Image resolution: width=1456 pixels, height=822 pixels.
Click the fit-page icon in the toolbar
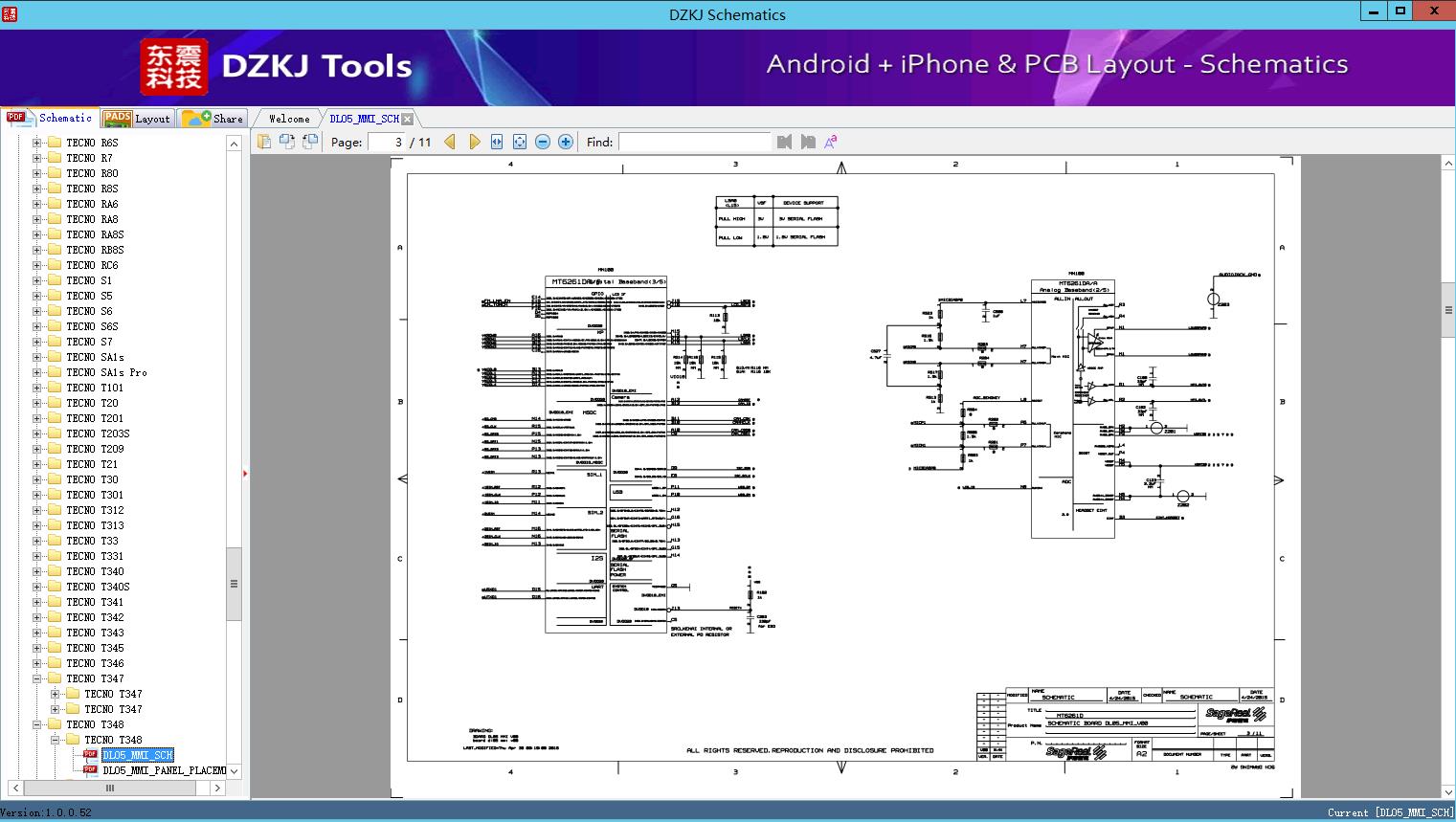tap(520, 142)
